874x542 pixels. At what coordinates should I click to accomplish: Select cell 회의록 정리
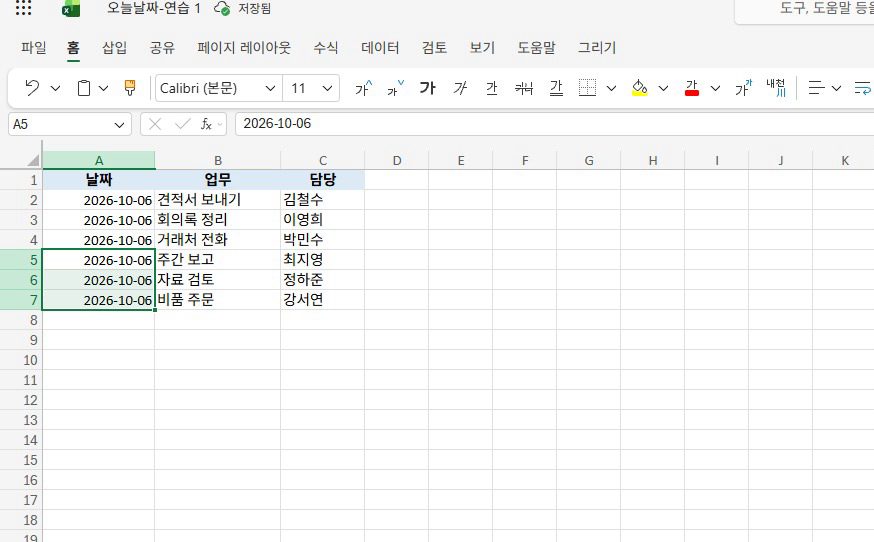(218, 220)
